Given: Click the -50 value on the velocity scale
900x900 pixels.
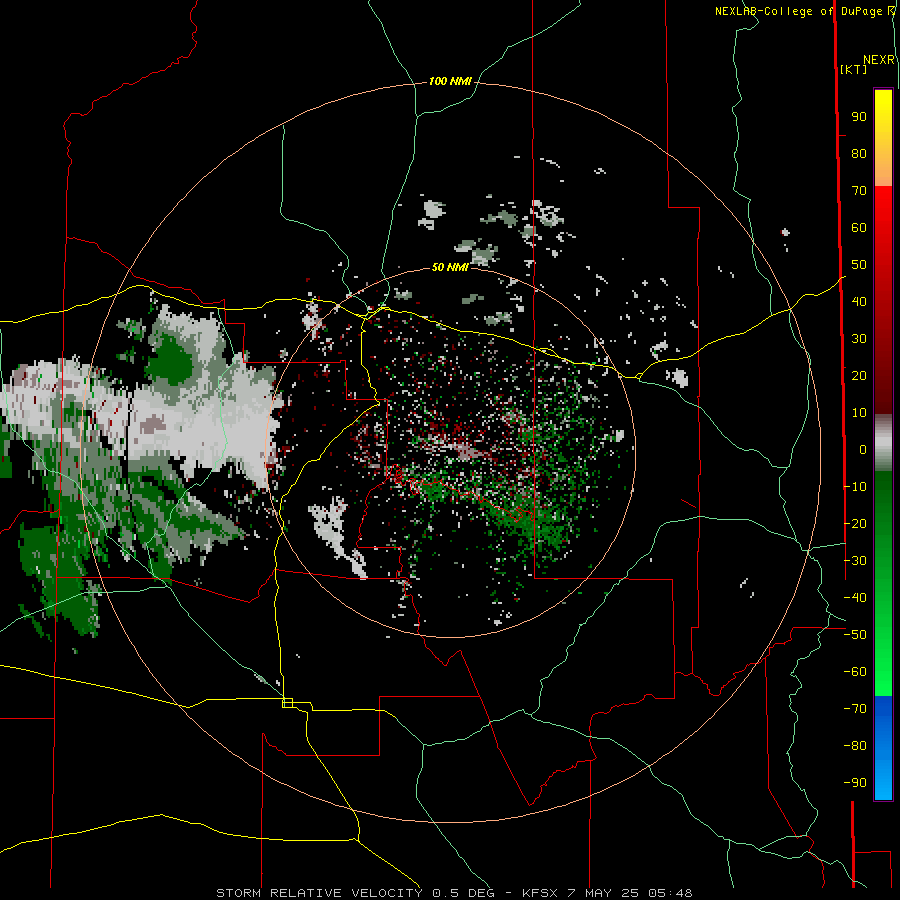Looking at the screenshot, I should (855, 635).
